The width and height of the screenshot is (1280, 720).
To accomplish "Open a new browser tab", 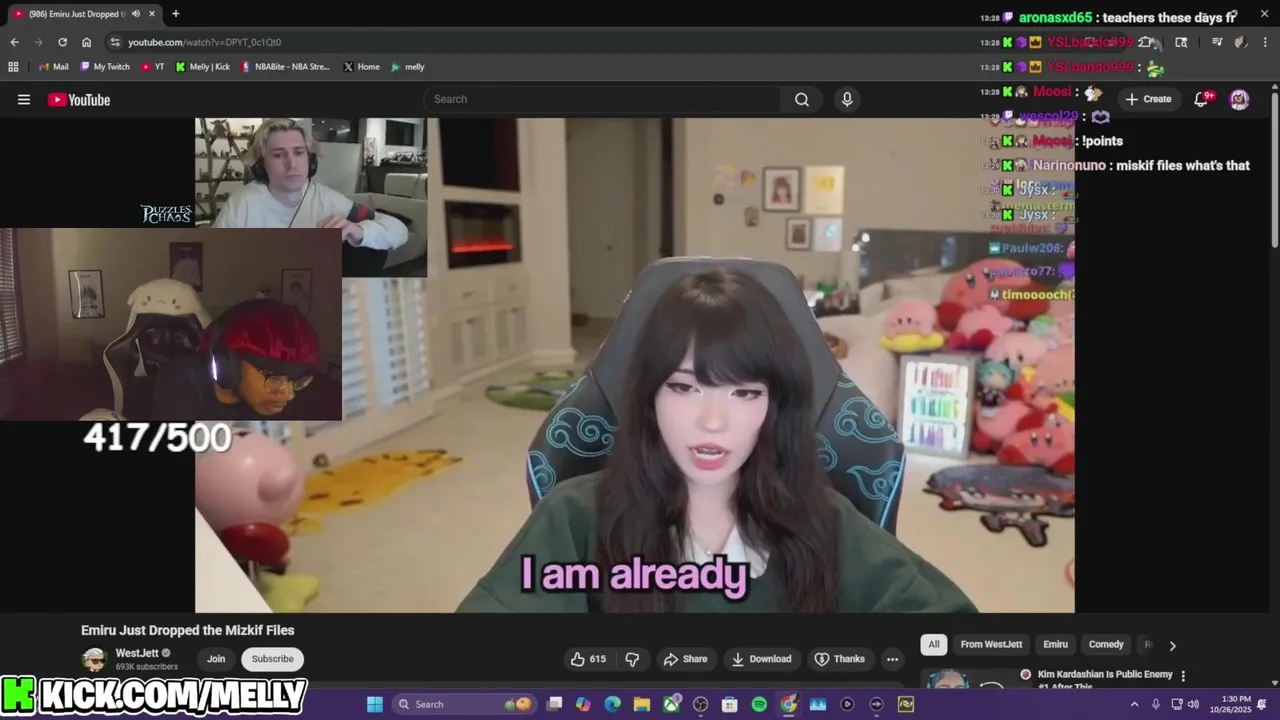I will (x=175, y=14).
